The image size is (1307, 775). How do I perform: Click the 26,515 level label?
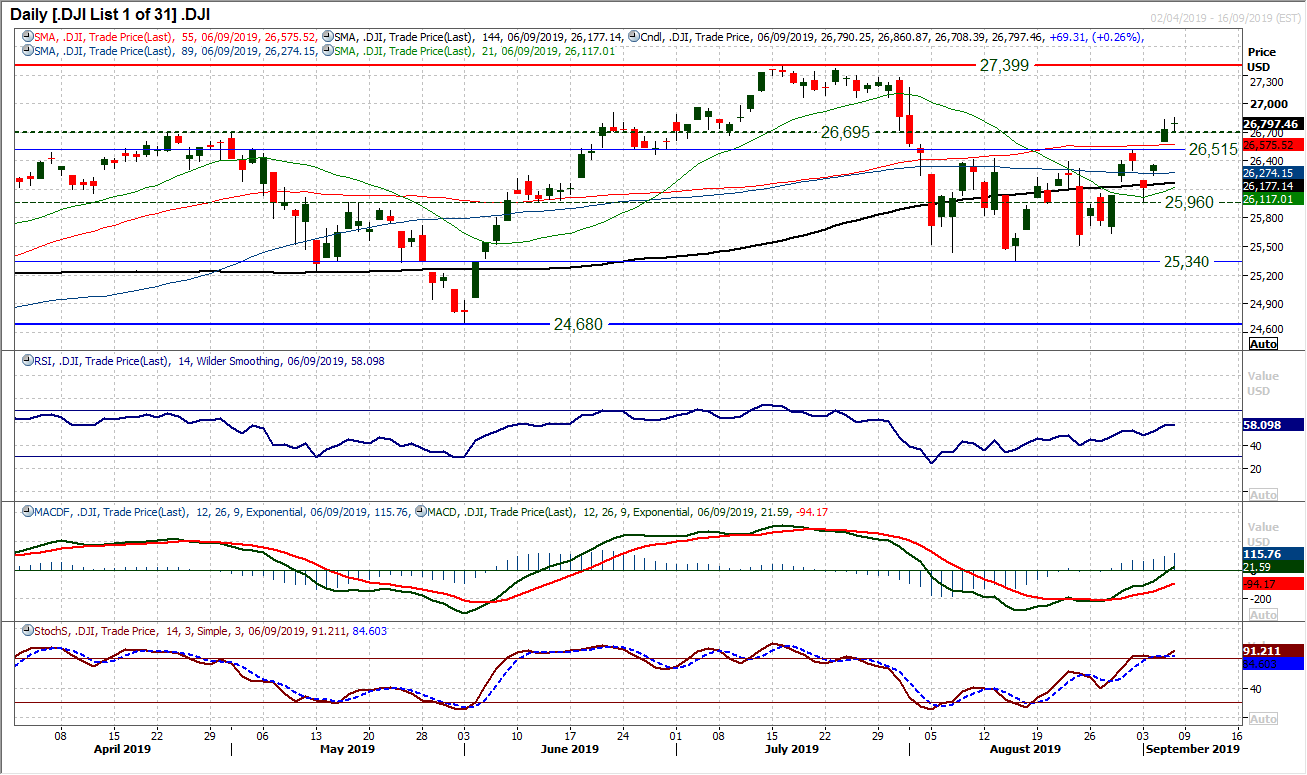point(1213,148)
